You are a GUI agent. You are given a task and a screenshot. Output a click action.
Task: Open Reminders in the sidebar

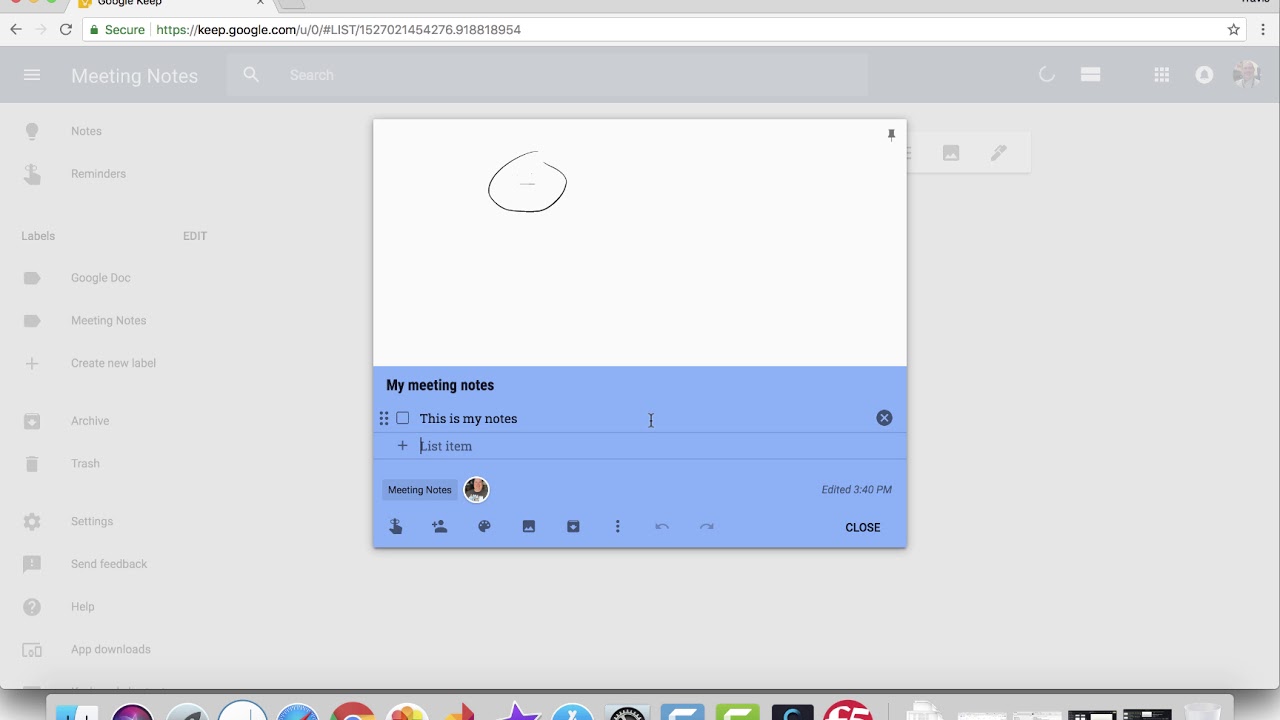click(x=98, y=174)
